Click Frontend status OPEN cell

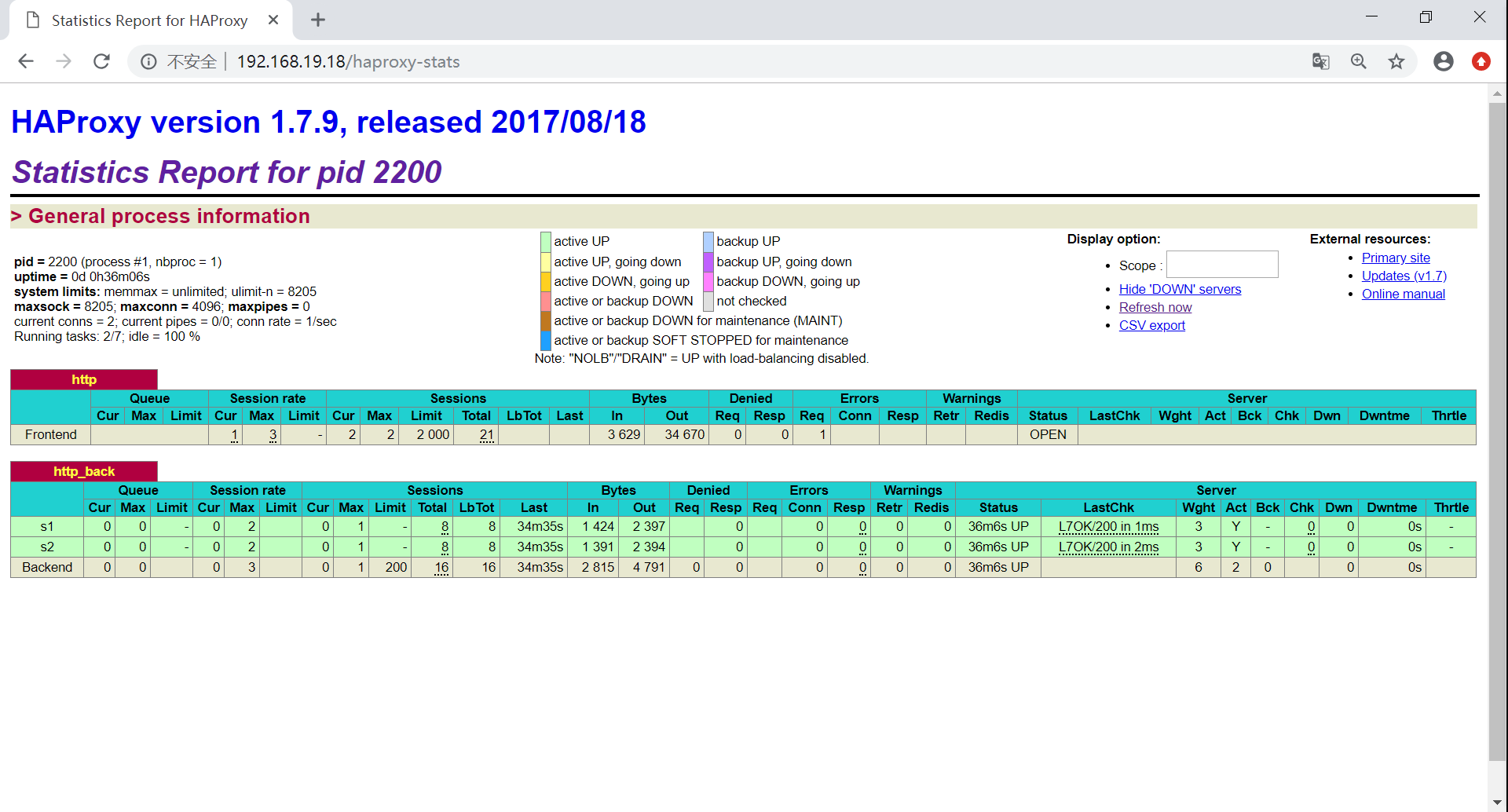(x=1048, y=434)
